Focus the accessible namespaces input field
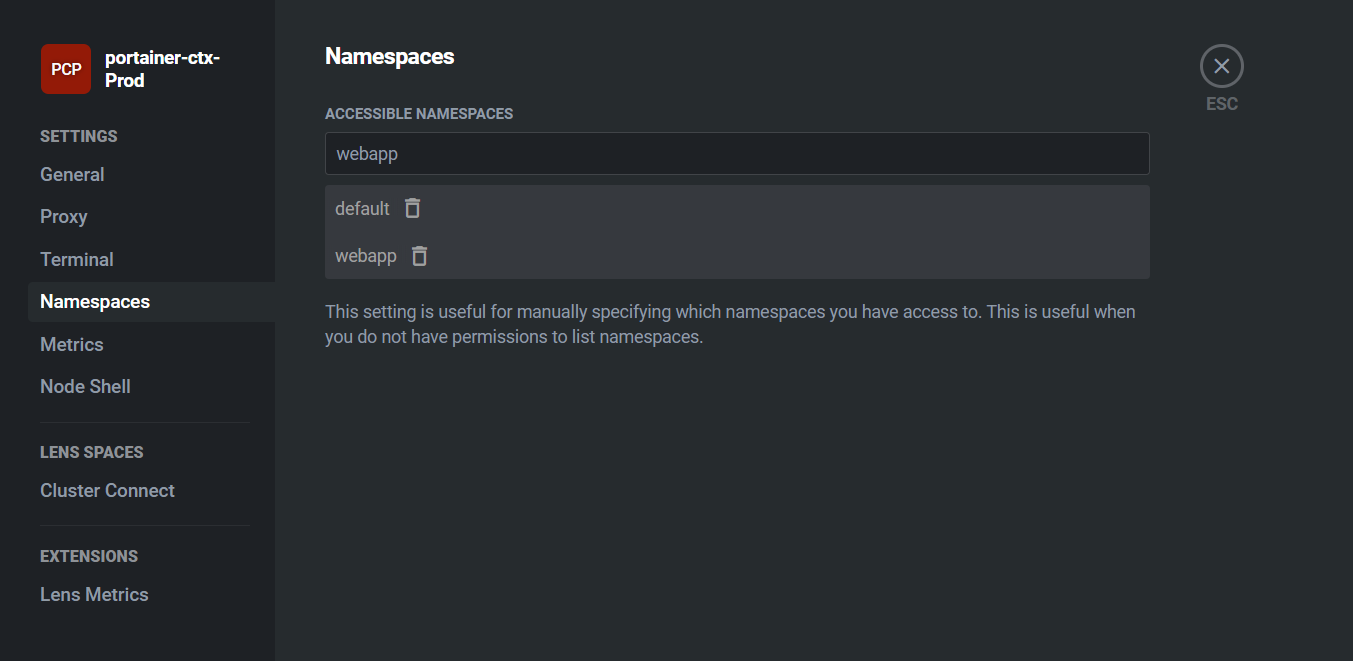The image size is (1353, 661). (737, 154)
